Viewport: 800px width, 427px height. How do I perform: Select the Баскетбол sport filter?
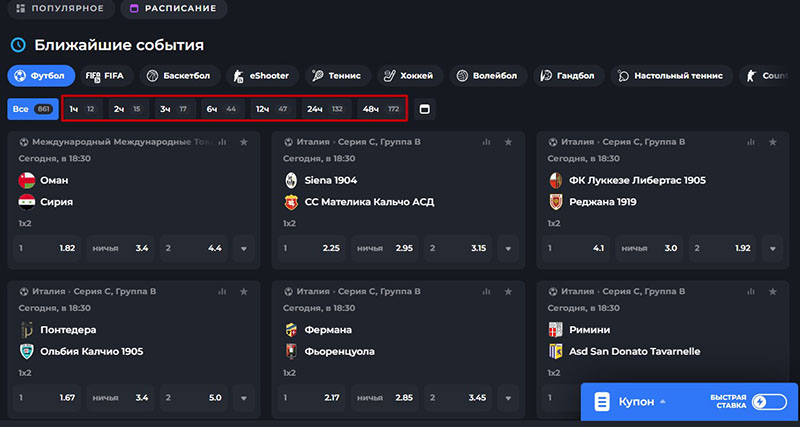click(181, 75)
